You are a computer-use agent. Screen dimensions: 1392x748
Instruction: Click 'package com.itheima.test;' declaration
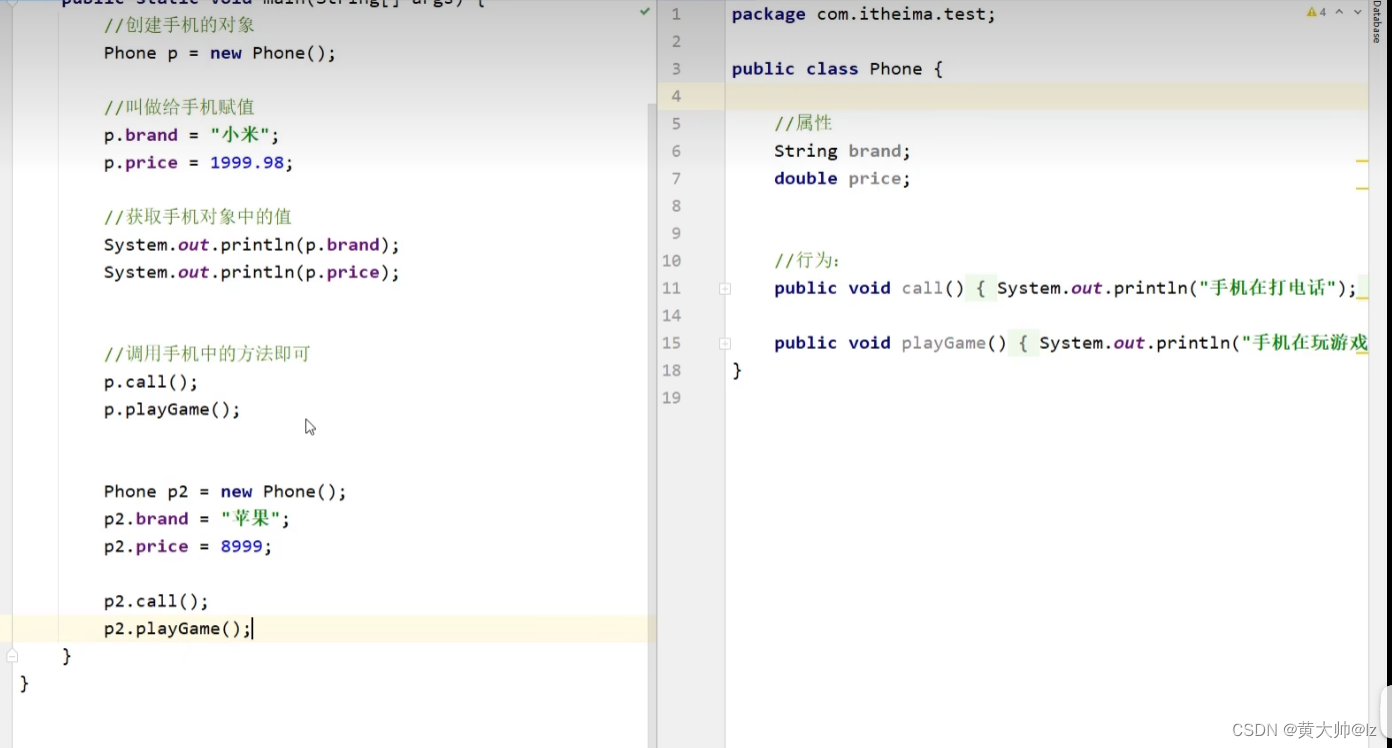click(x=863, y=14)
